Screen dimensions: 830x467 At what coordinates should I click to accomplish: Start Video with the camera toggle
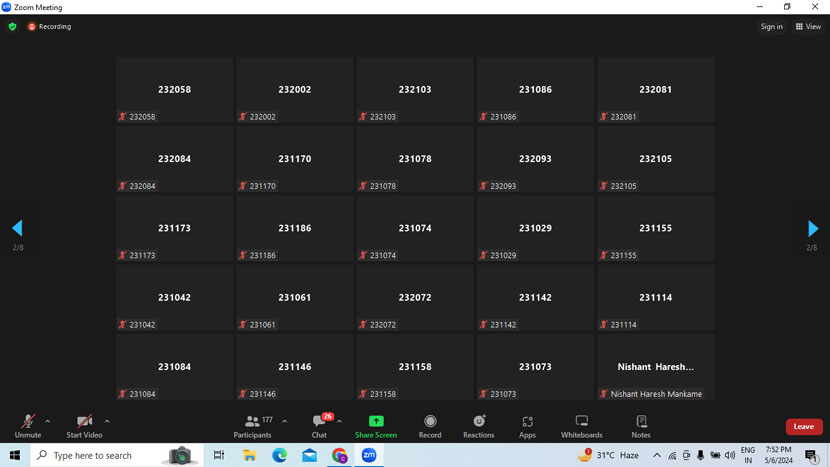84,425
